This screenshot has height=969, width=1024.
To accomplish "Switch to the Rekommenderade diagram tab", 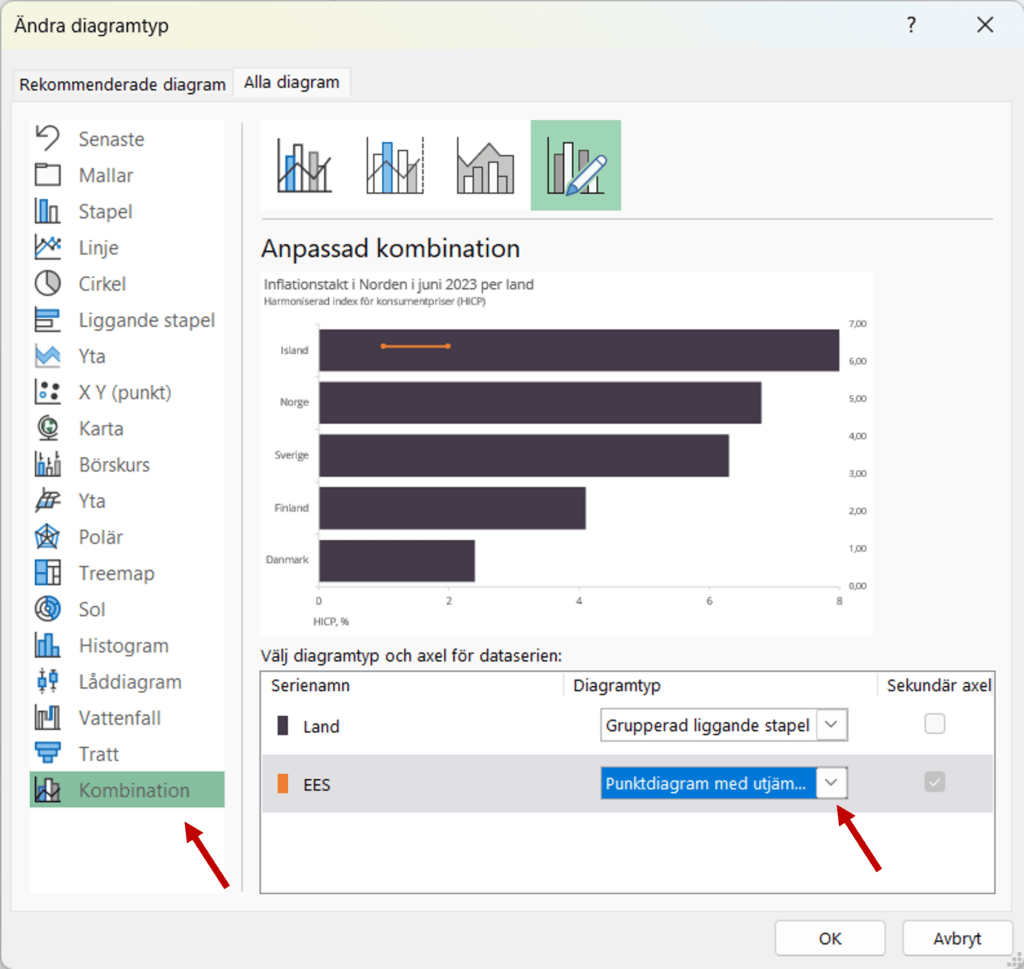I will click(x=122, y=84).
